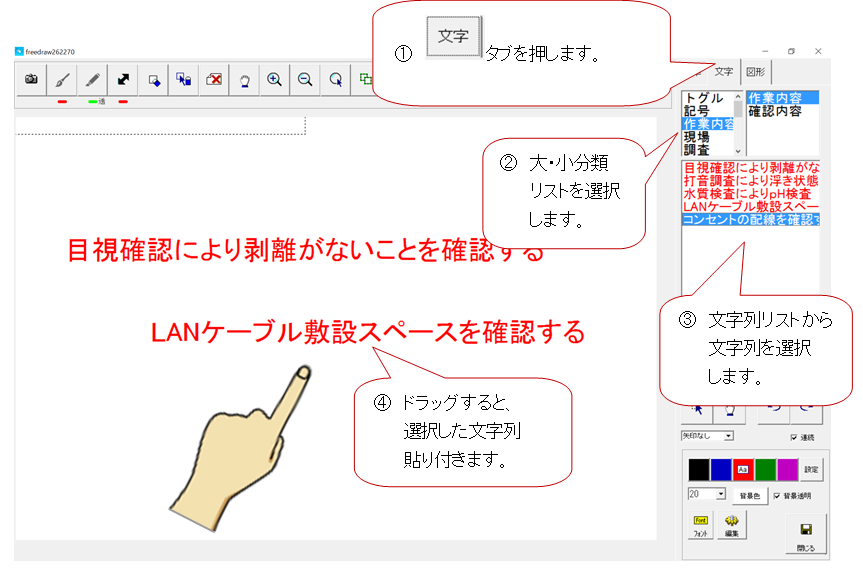Select the pencil drawing tool

pyautogui.click(x=92, y=80)
